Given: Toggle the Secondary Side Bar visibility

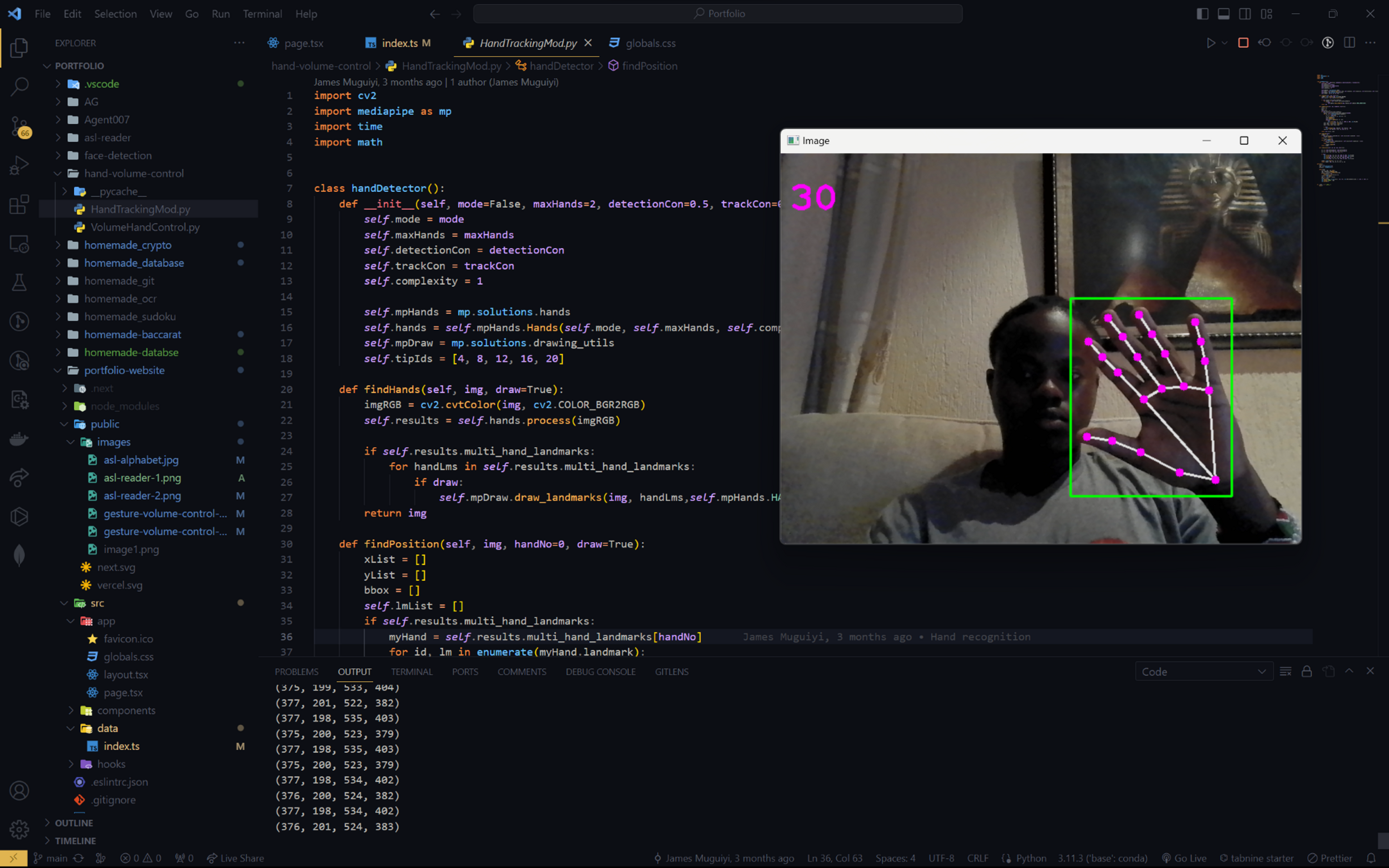Looking at the screenshot, I should (x=1245, y=14).
